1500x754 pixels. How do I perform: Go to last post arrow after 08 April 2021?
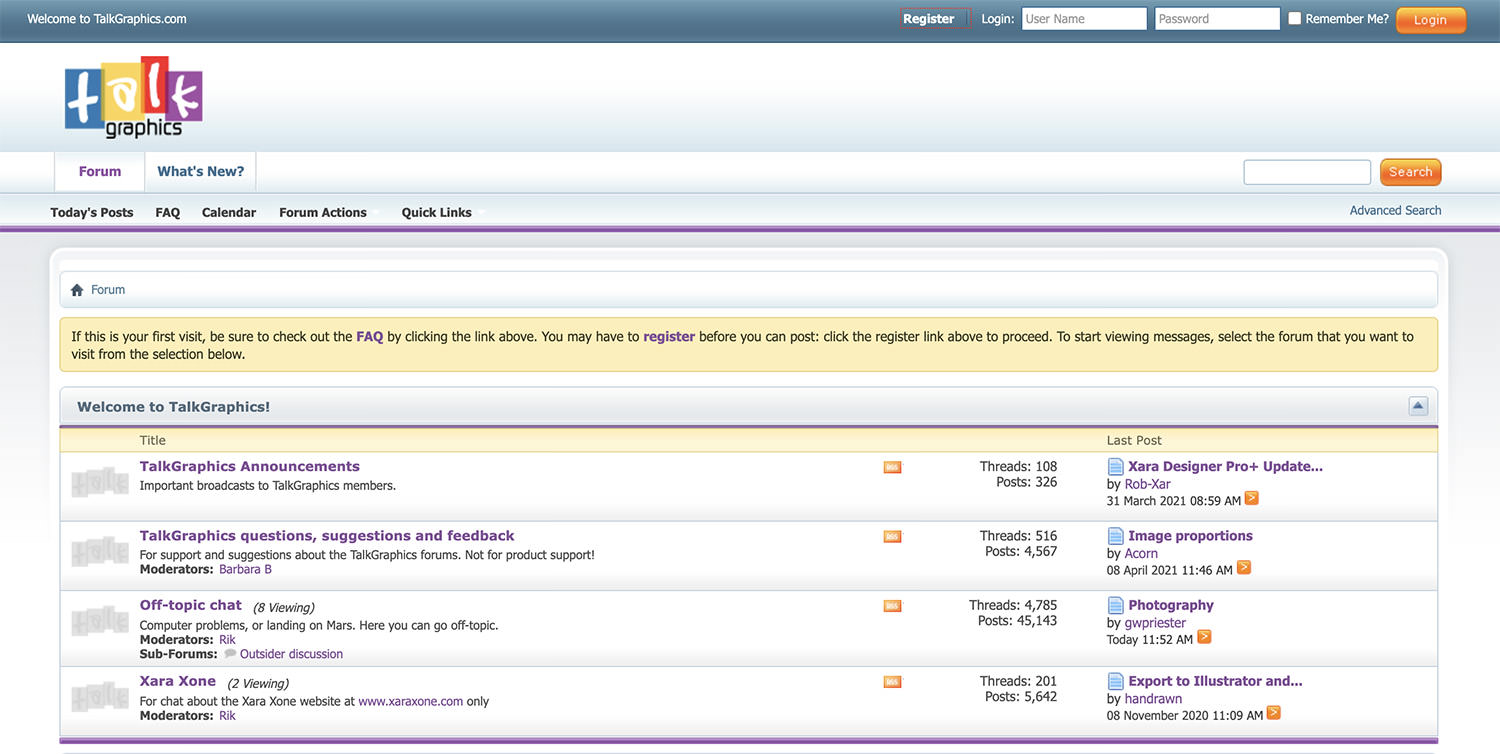coord(1244,567)
